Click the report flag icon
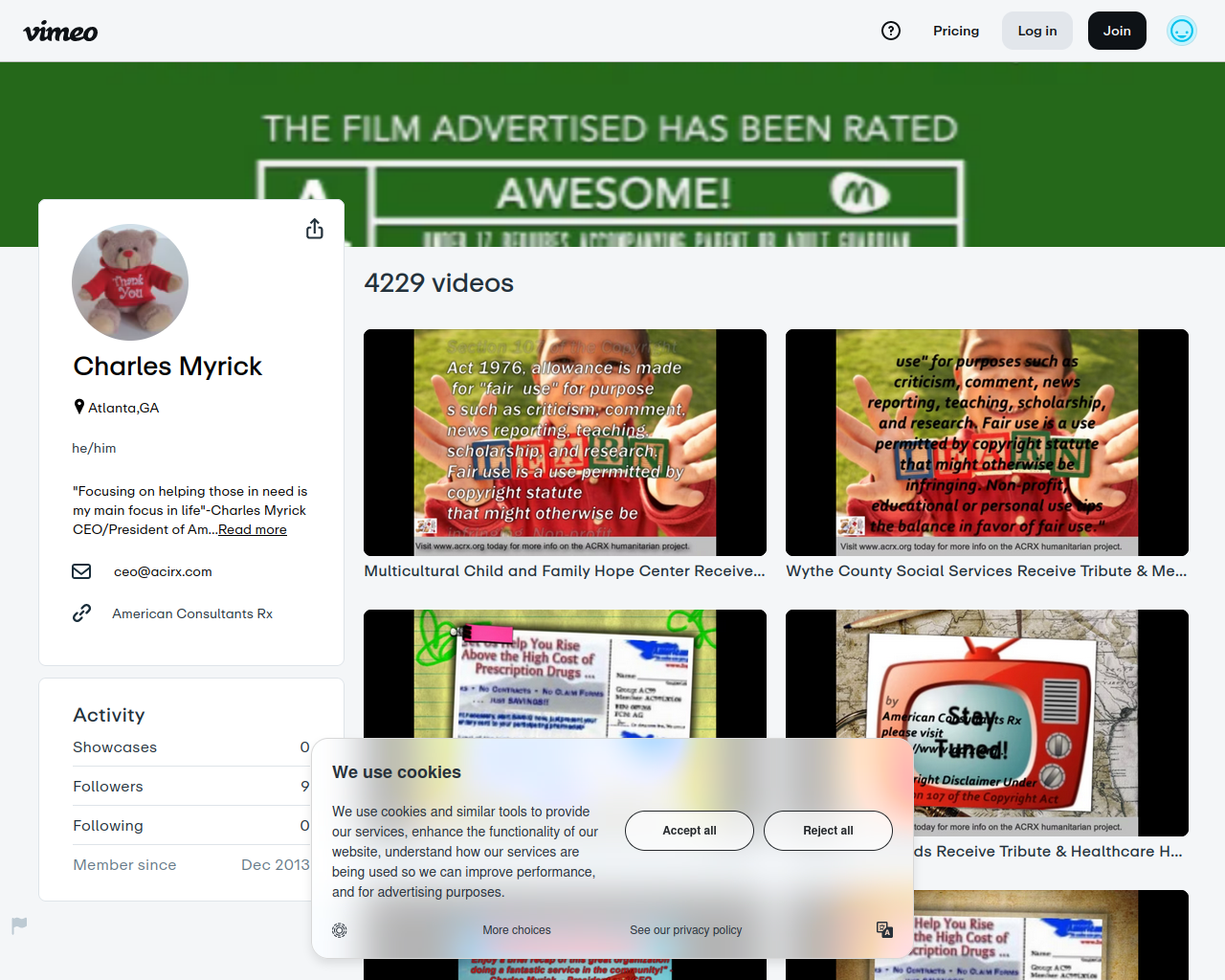Screen dimensions: 1225x980 (19, 925)
